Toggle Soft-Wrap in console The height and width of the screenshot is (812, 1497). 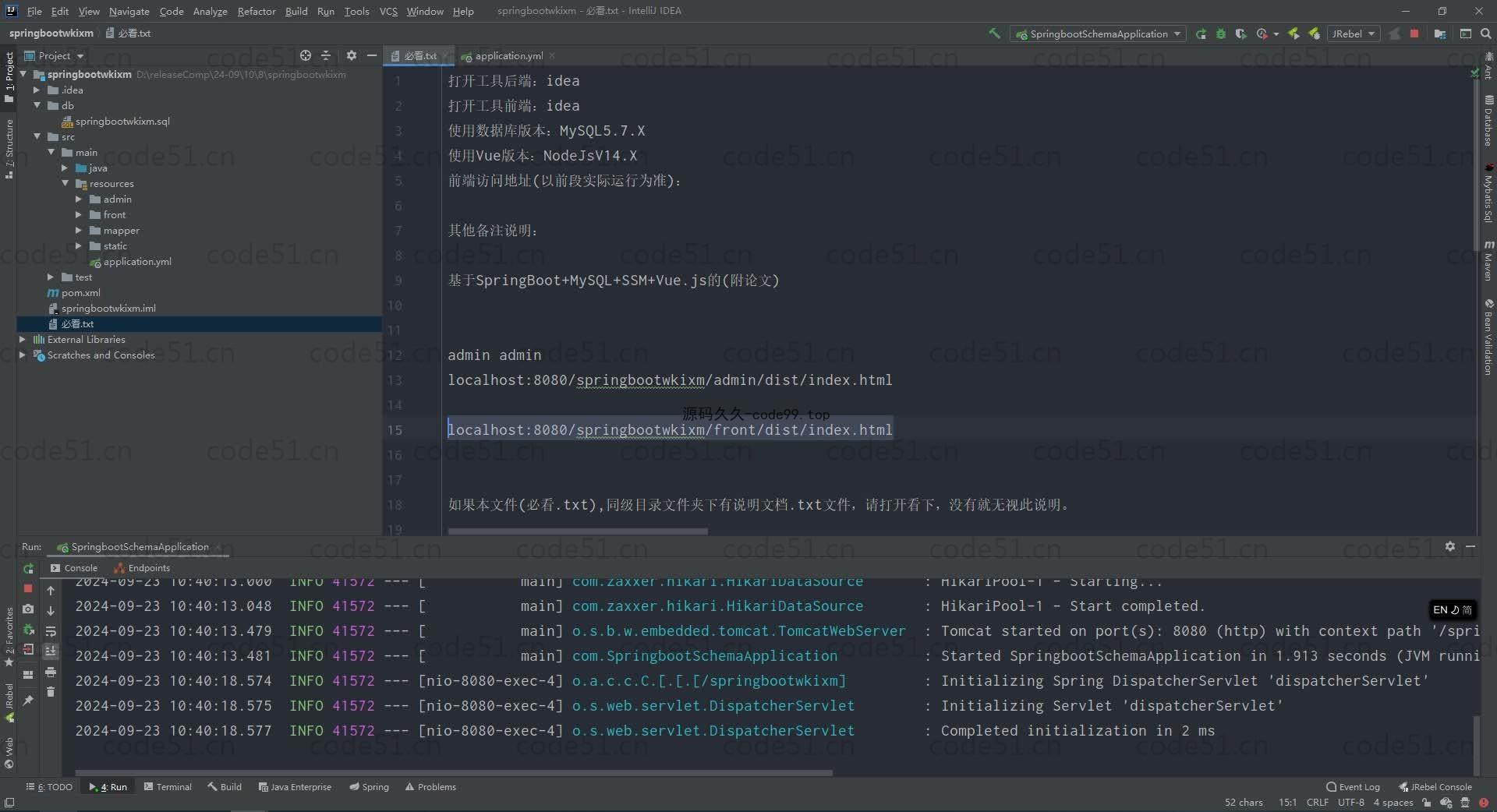51,631
